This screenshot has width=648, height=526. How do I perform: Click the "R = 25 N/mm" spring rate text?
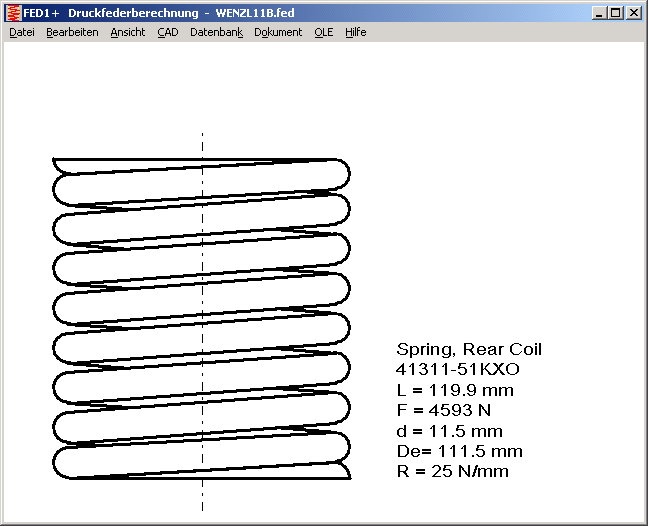click(453, 471)
